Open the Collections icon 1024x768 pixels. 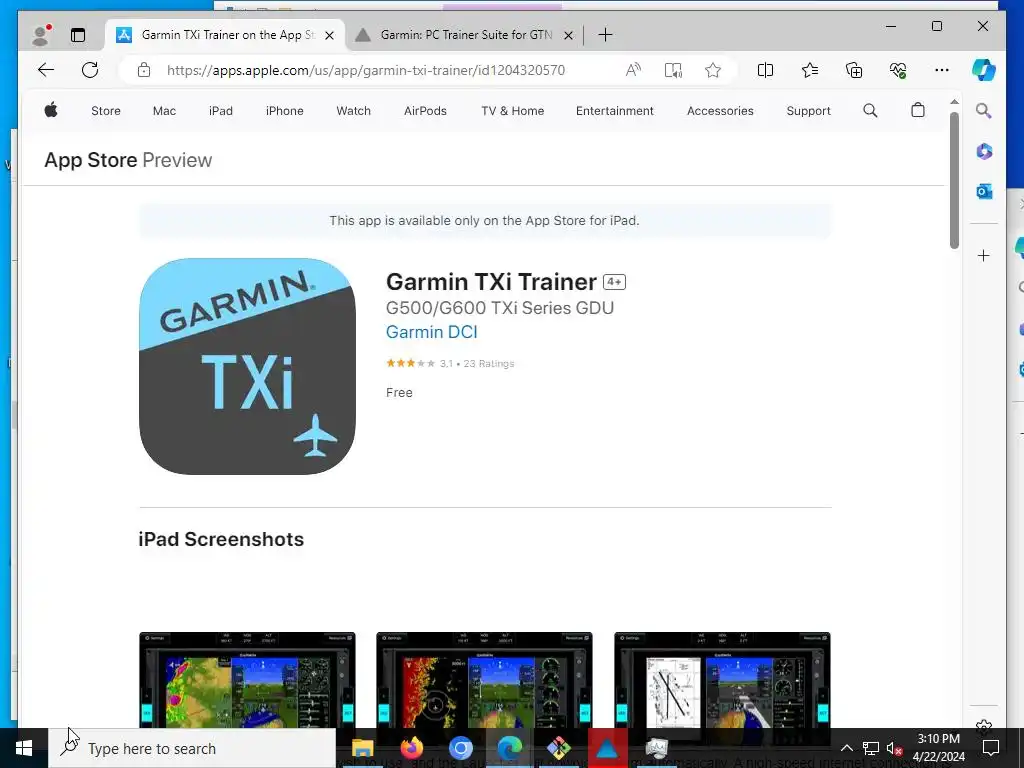(854, 70)
